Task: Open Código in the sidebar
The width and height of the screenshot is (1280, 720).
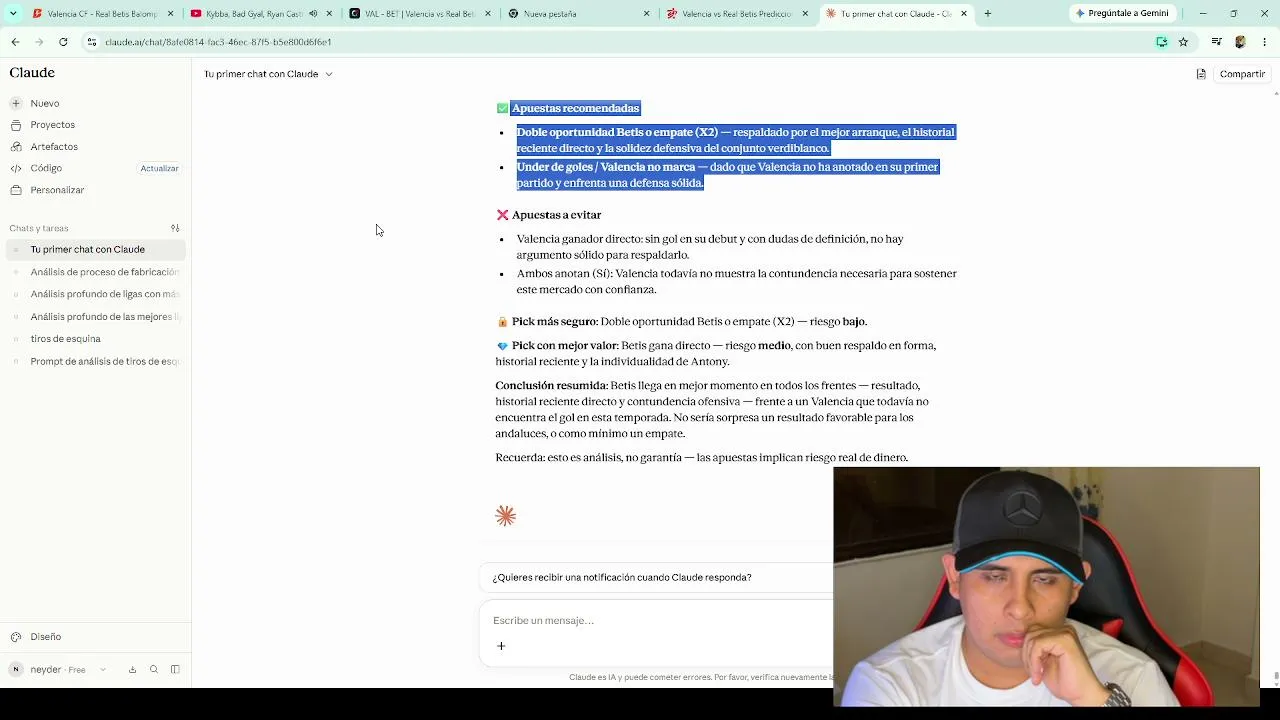Action: pyautogui.click(x=46, y=168)
